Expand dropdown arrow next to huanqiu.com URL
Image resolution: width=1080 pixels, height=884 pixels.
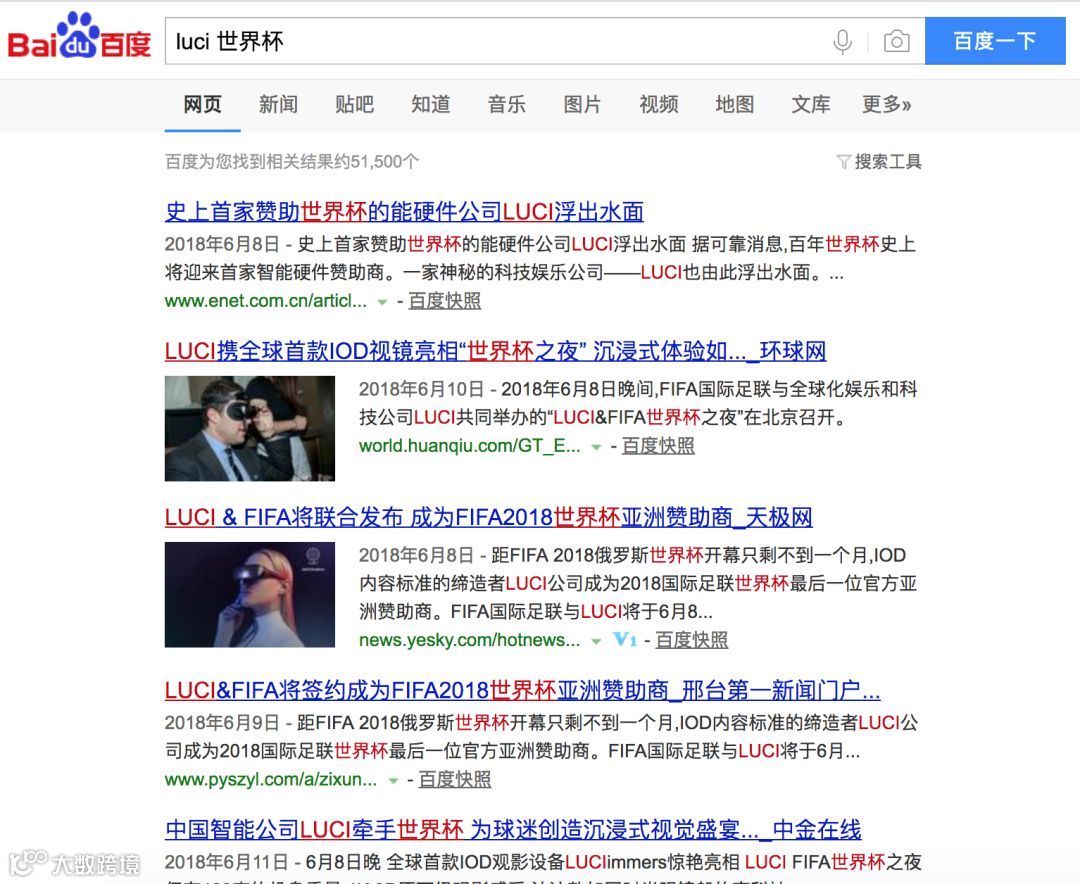(x=596, y=447)
